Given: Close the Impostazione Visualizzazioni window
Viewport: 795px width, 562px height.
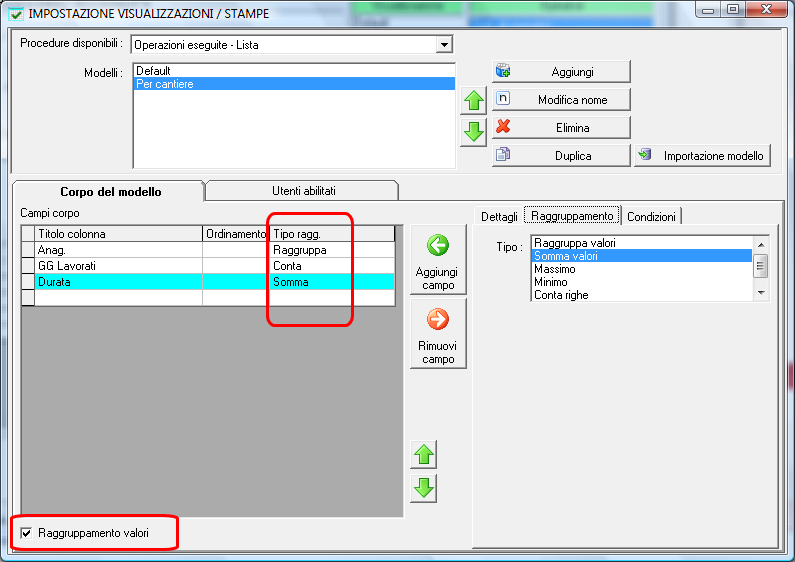Looking at the screenshot, I should (x=767, y=10).
